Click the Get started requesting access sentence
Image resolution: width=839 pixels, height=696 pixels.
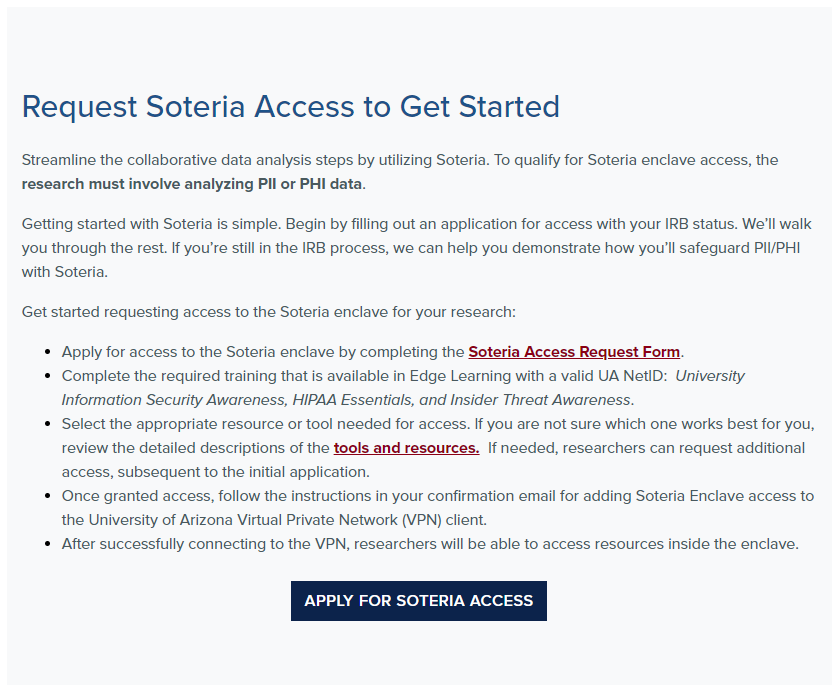tap(269, 312)
